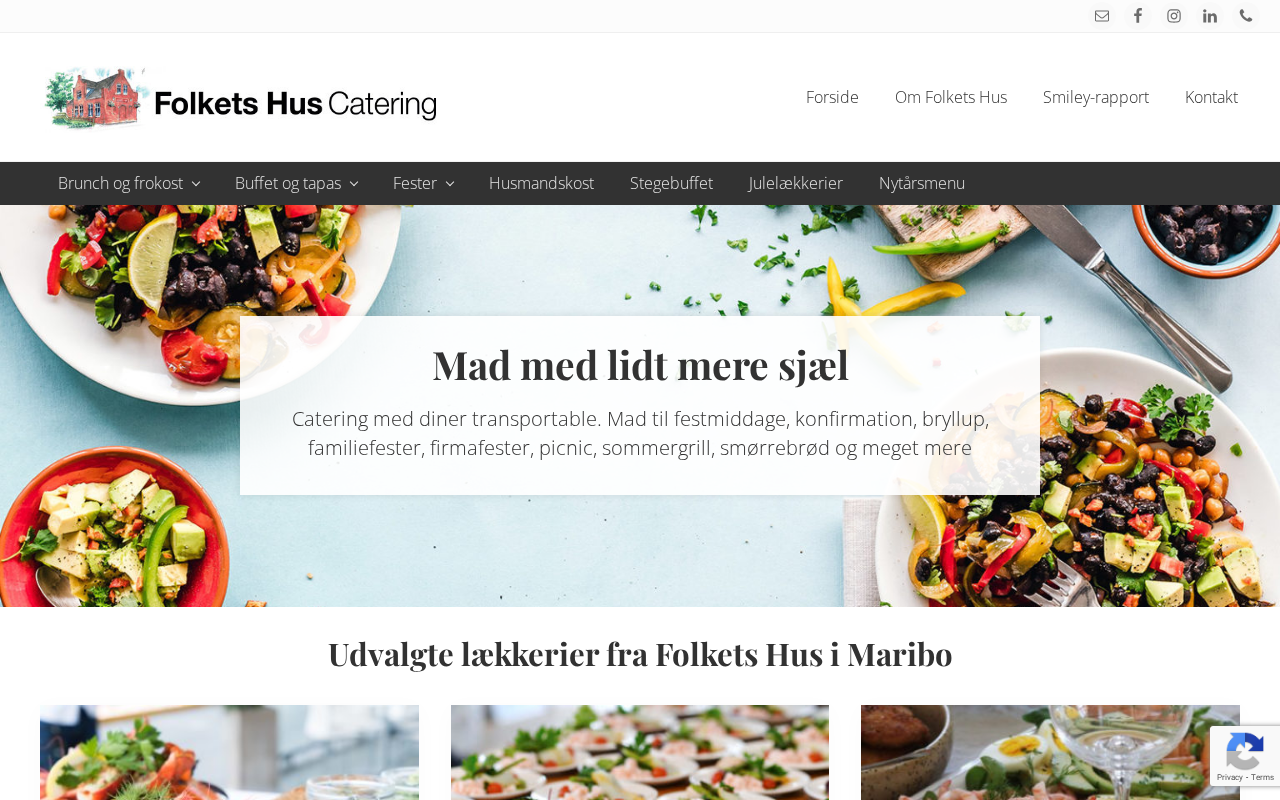Select the Nytårsmenu menu item
The height and width of the screenshot is (800, 1280).
(922, 183)
